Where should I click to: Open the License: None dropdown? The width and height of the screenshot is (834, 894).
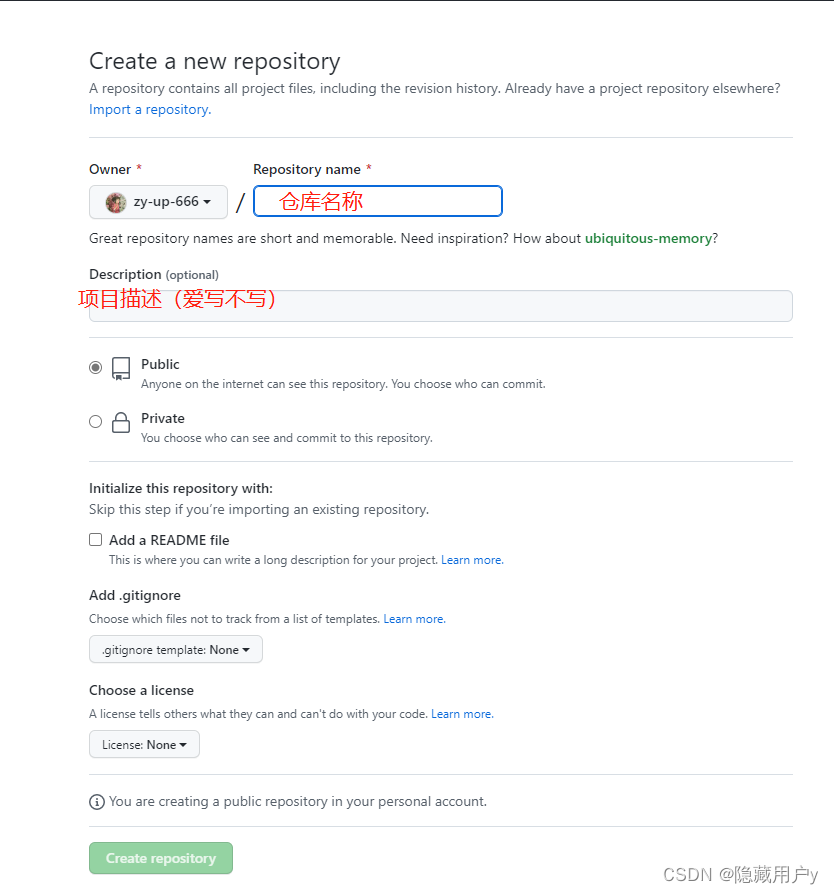pos(143,744)
